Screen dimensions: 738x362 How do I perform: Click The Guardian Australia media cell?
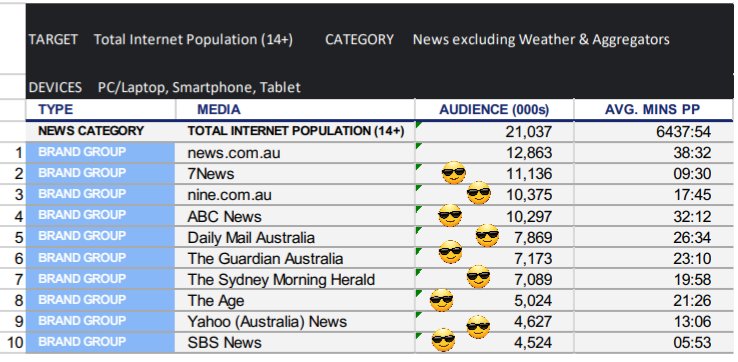tap(295, 258)
